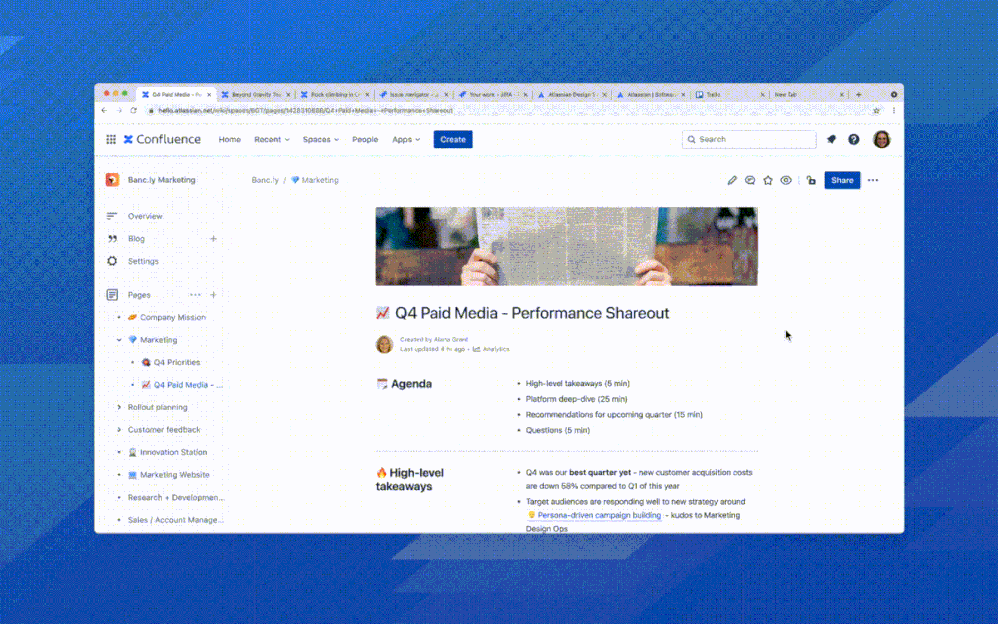Viewport: 998px width, 624px height.
Task: Expand the Rollout planning page tree
Action: (x=118, y=407)
